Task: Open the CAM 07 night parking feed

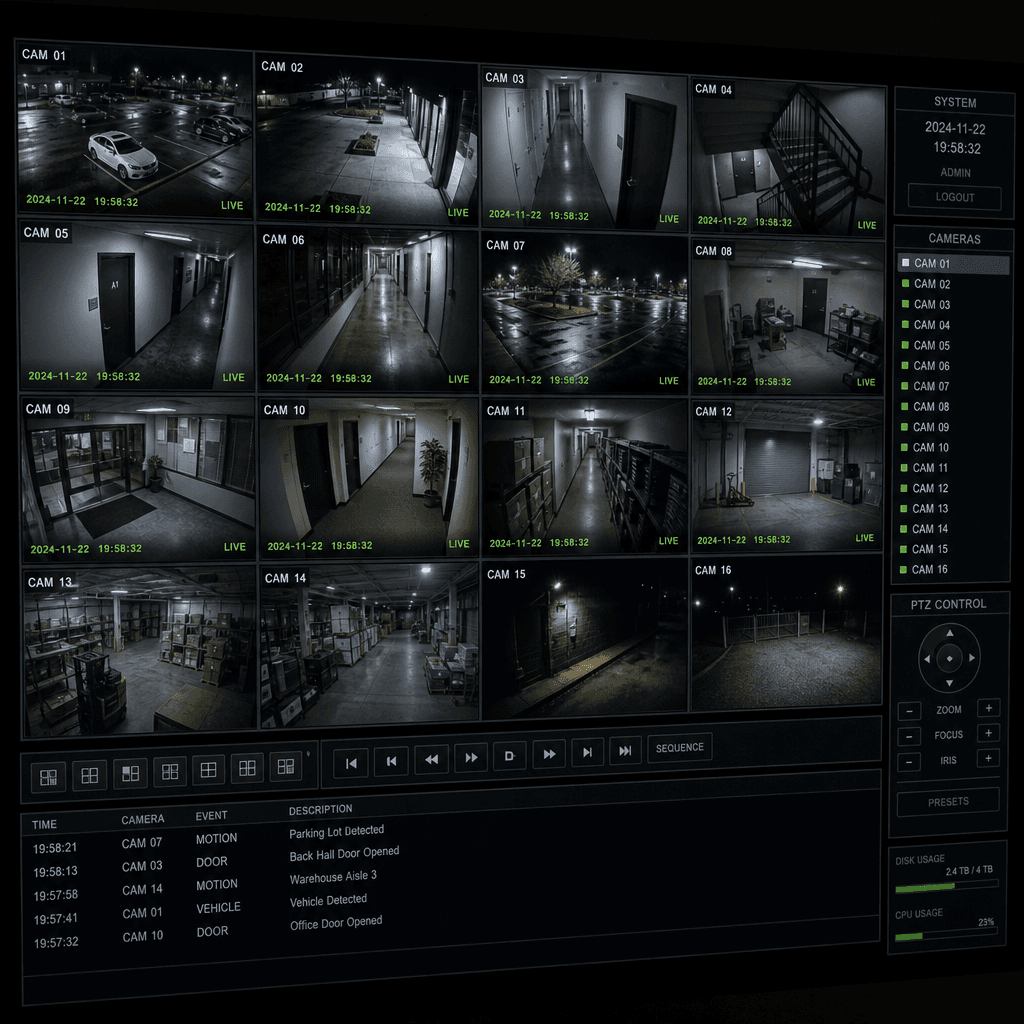Action: pyautogui.click(x=585, y=312)
